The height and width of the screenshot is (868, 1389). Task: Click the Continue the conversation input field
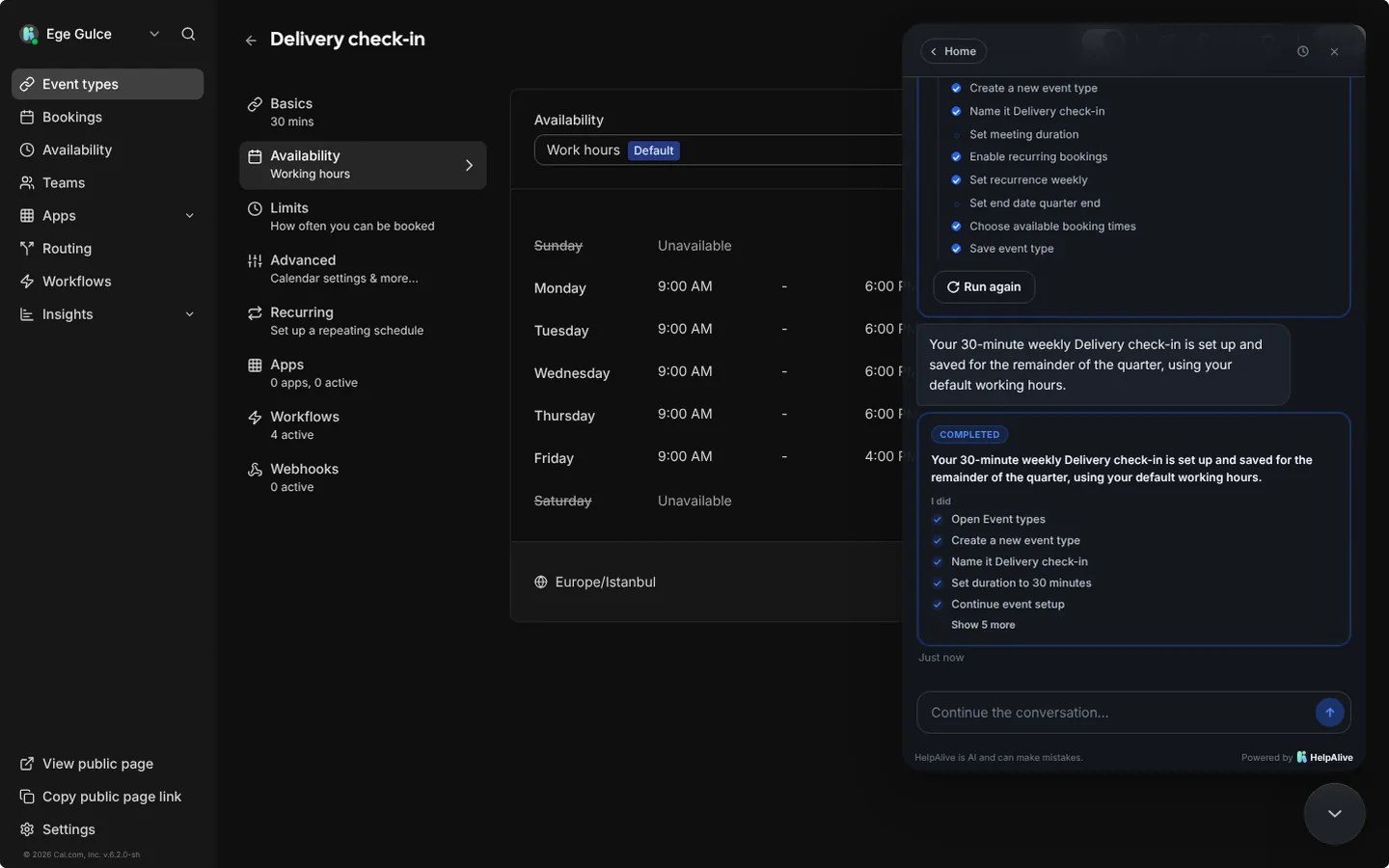pyautogui.click(x=1115, y=713)
